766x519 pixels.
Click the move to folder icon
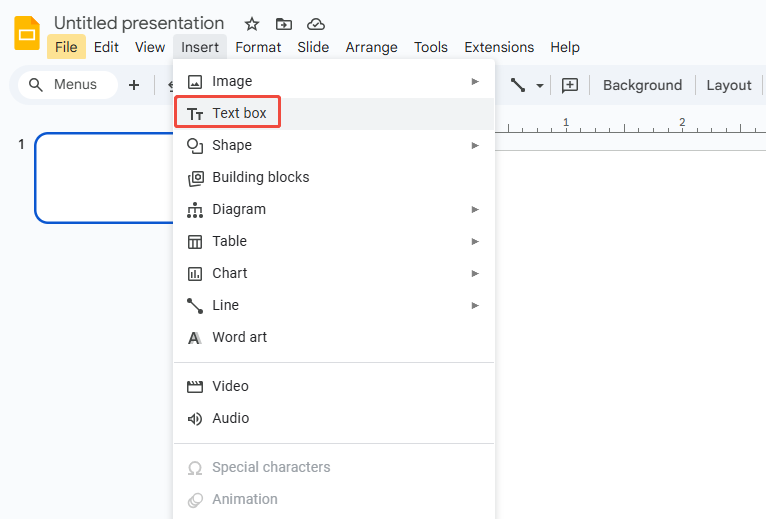pos(284,24)
